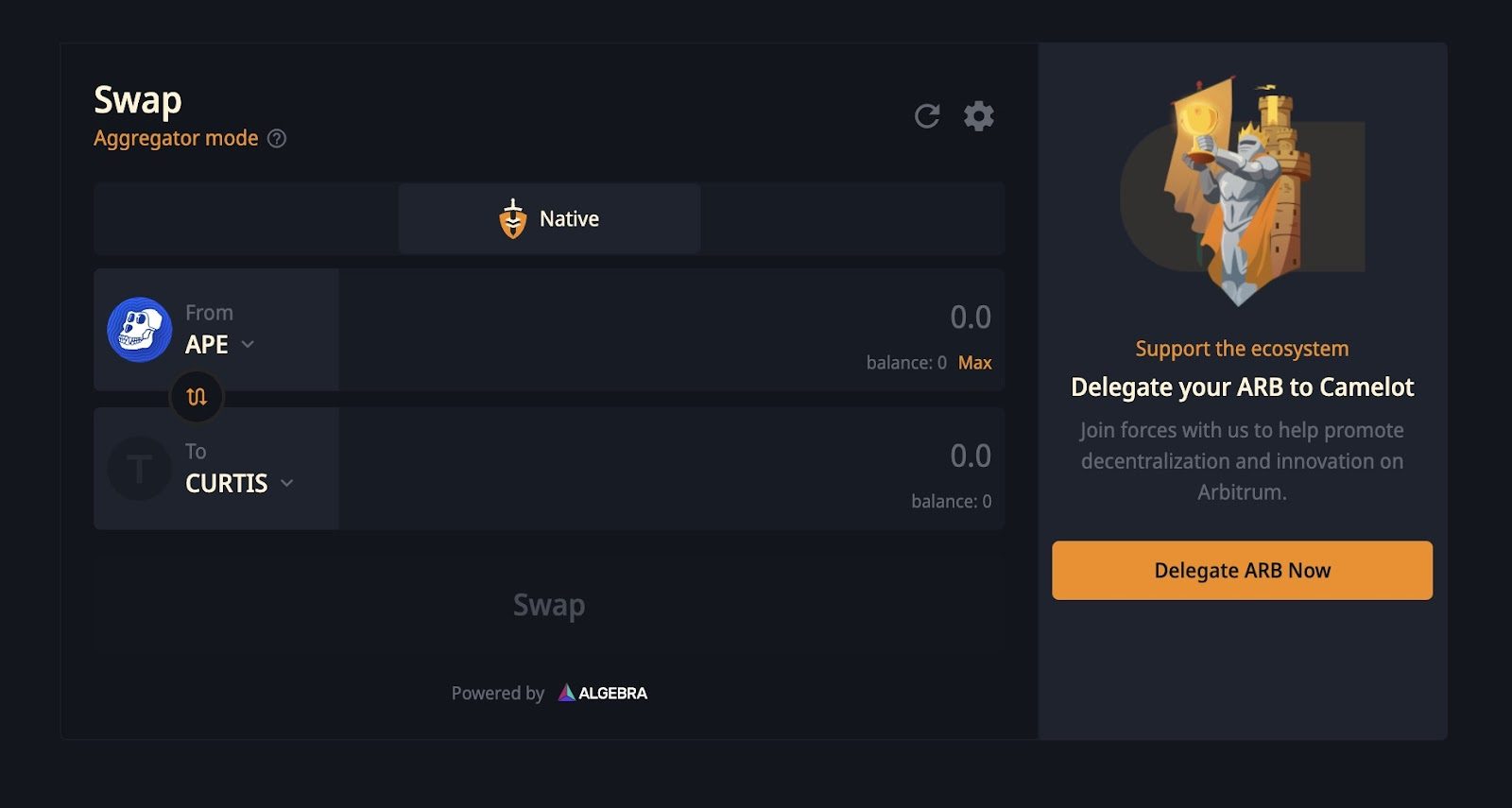Click the Swap page heading
Viewport: 1512px width, 808px height.
pyautogui.click(x=138, y=100)
